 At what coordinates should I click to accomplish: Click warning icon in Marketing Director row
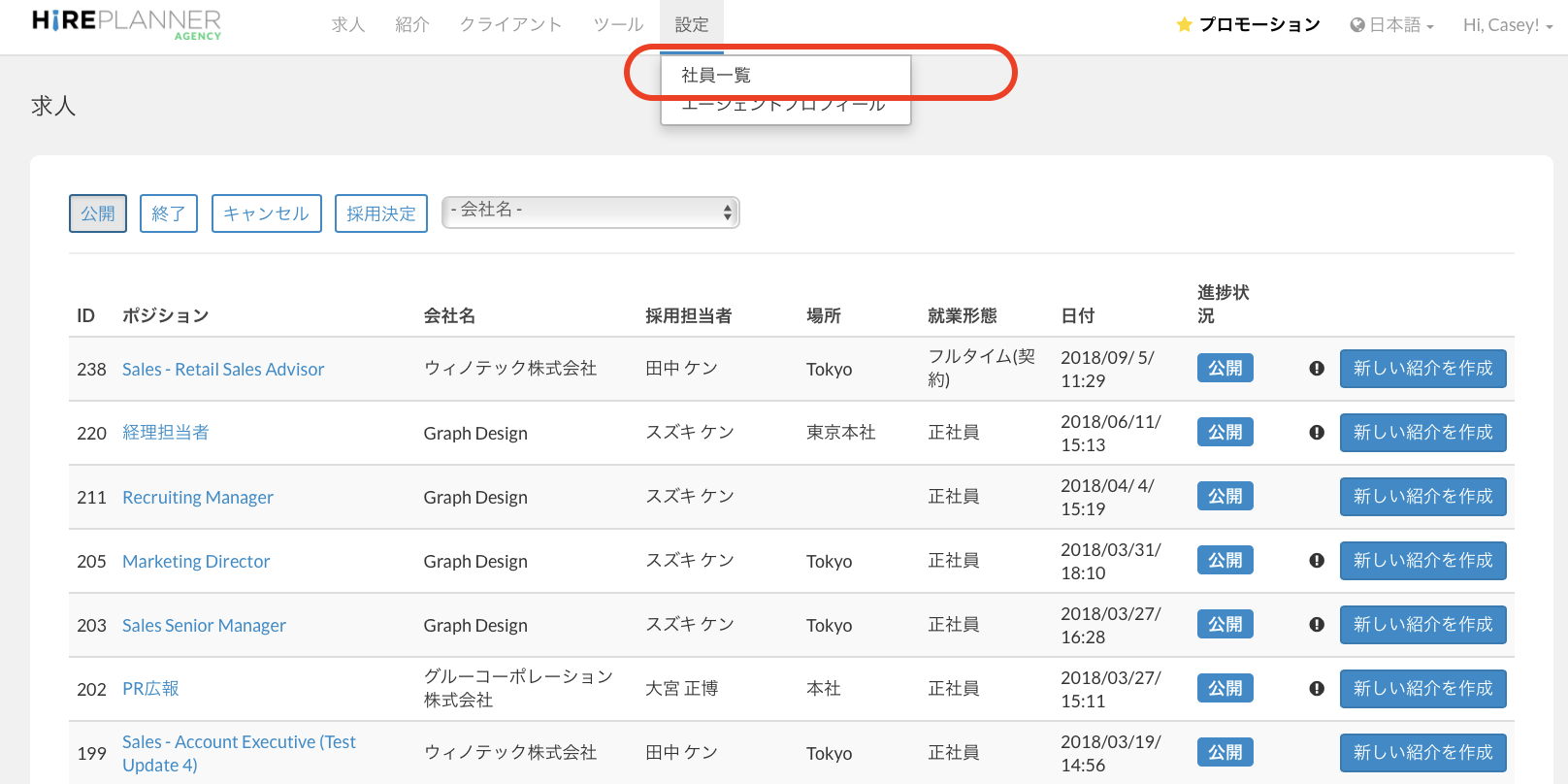click(1317, 561)
